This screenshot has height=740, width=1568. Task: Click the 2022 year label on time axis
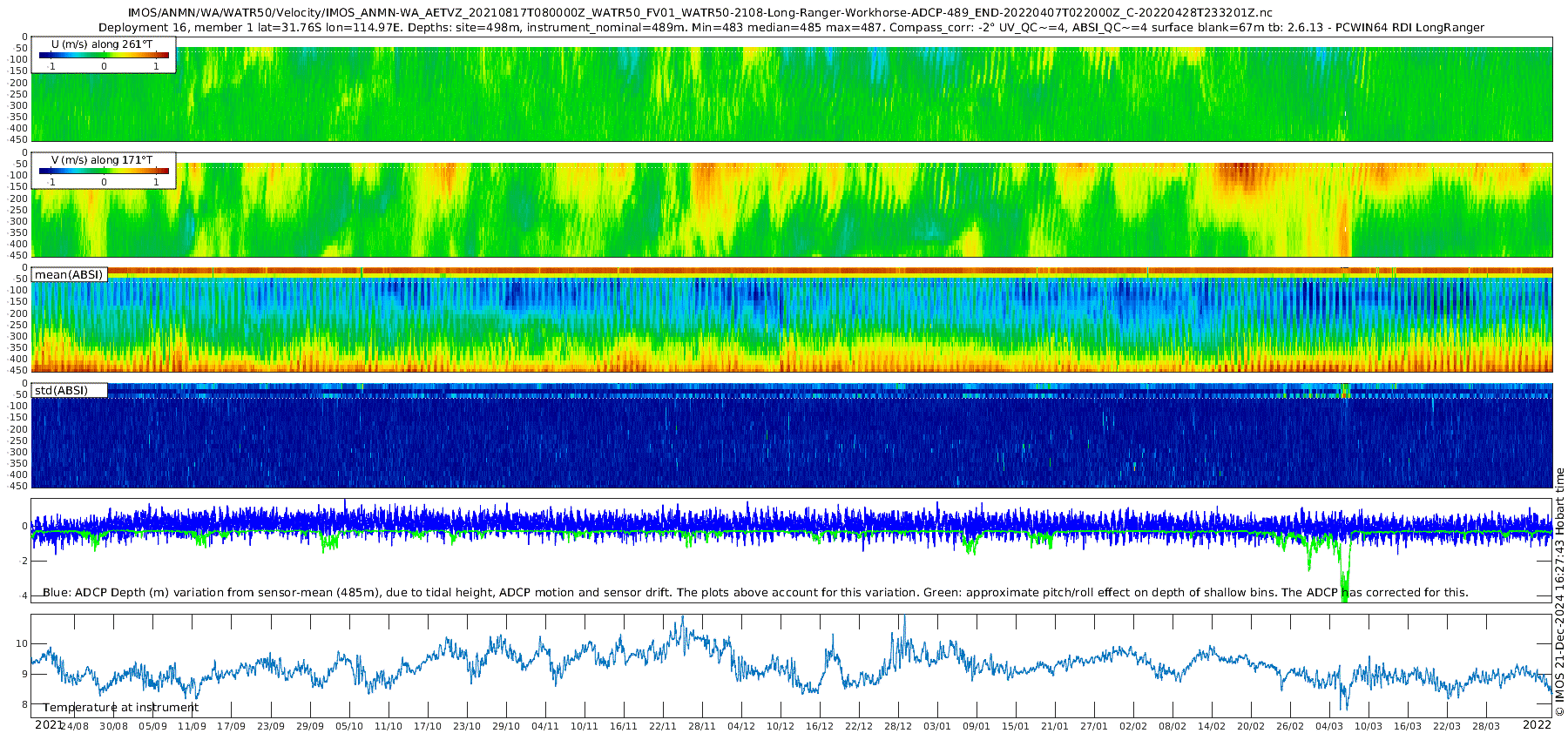[1537, 724]
